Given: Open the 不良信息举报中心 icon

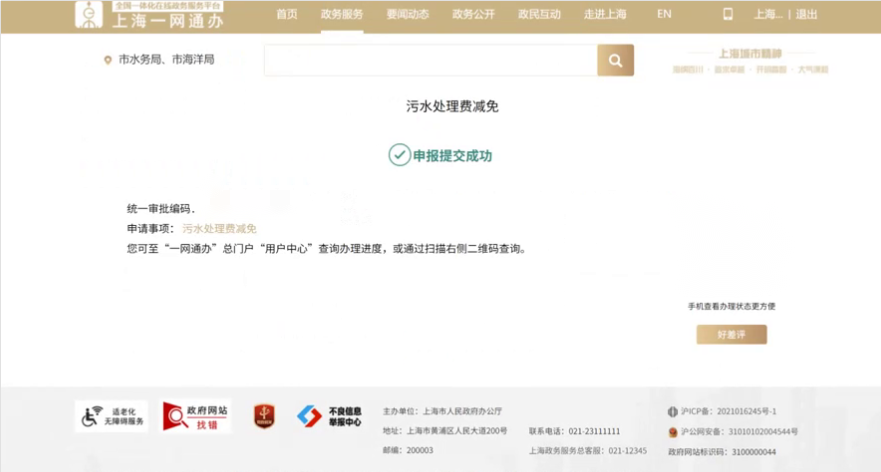Looking at the screenshot, I should point(329,416).
